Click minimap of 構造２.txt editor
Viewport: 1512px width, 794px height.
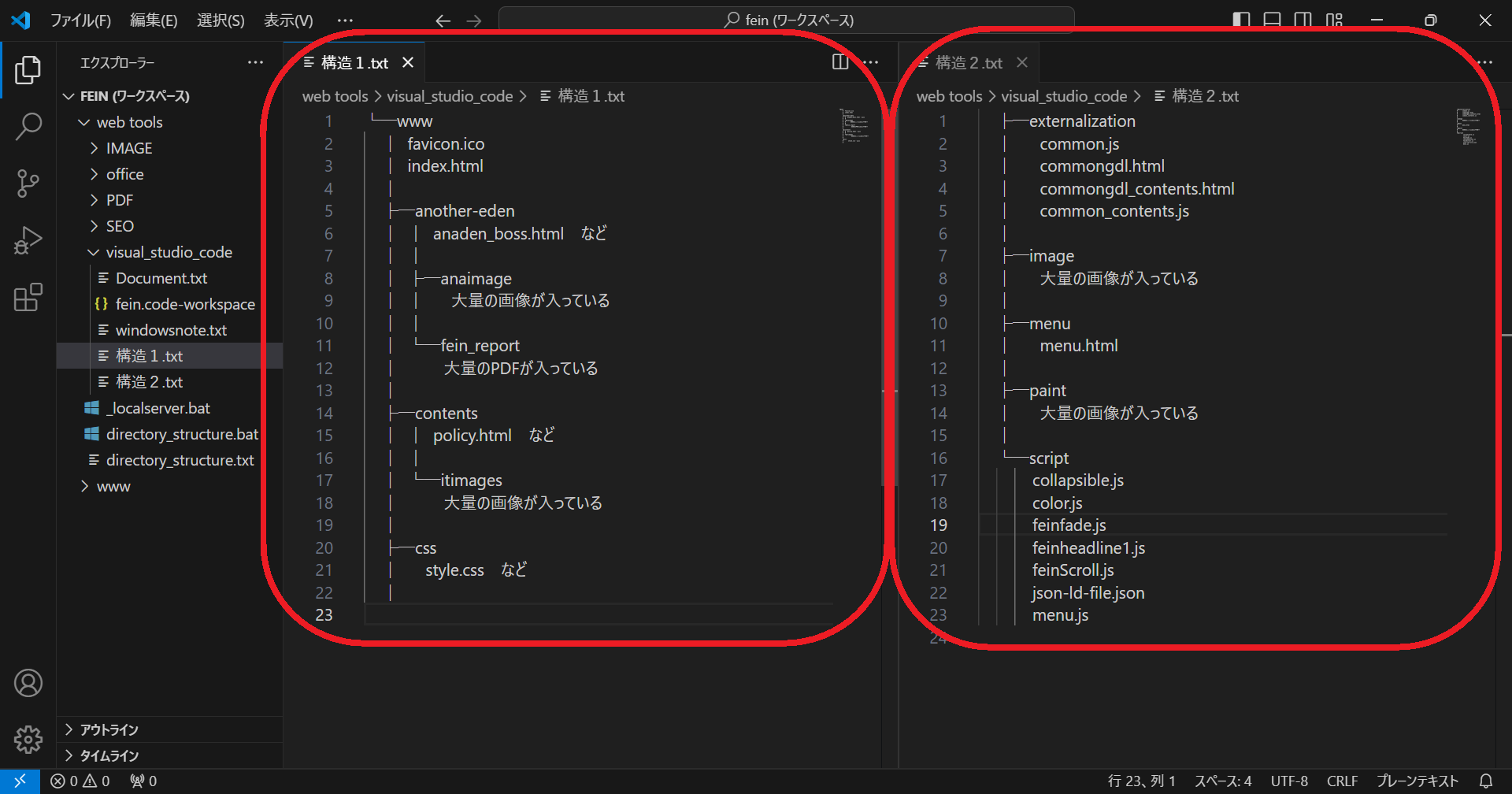point(1469,128)
